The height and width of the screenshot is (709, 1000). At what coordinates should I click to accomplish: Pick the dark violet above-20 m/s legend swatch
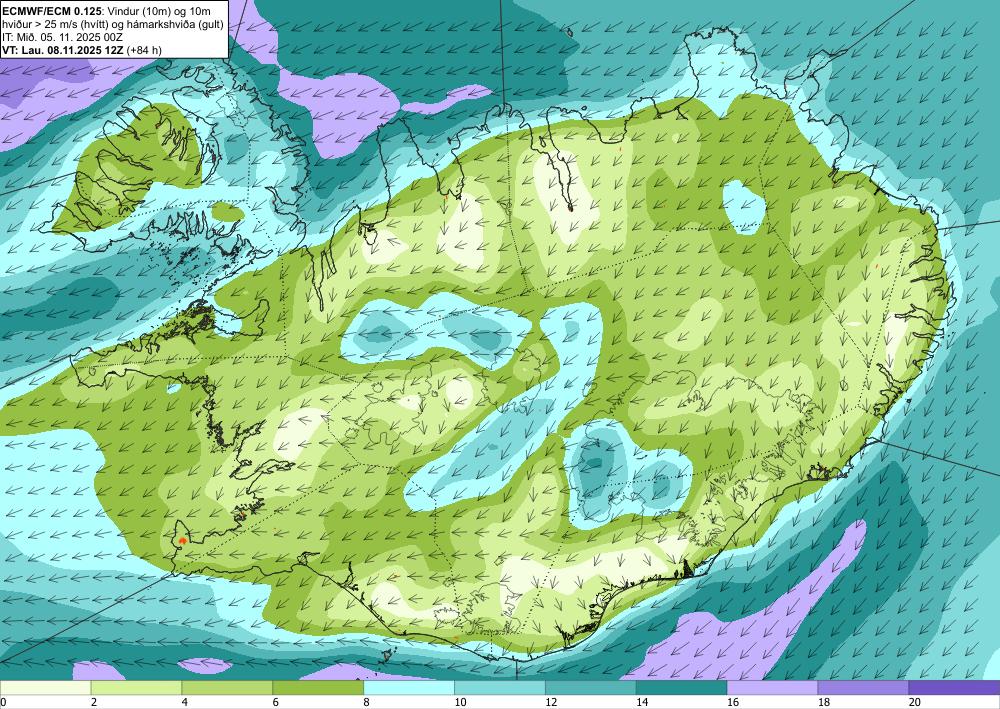(955, 688)
